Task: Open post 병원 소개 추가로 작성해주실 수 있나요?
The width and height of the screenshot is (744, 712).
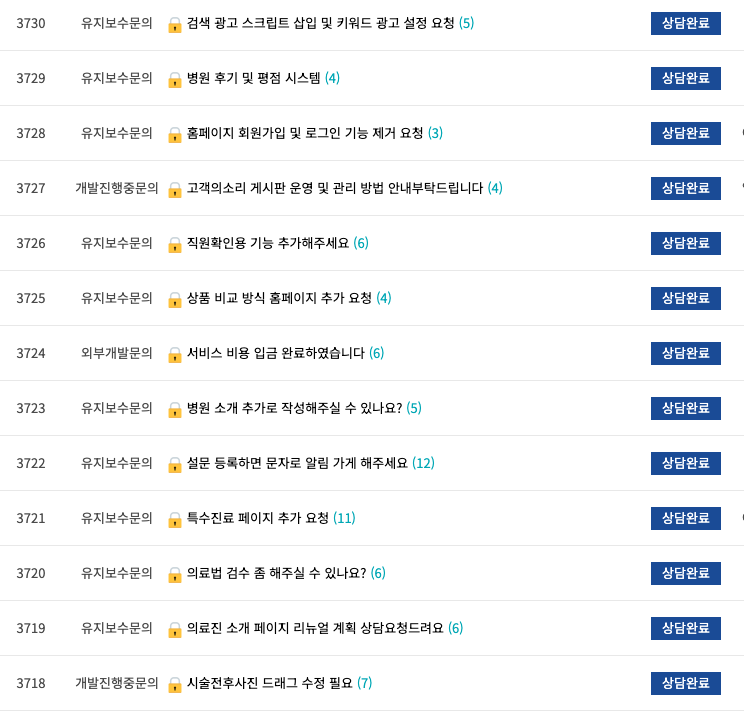Action: click(x=294, y=408)
